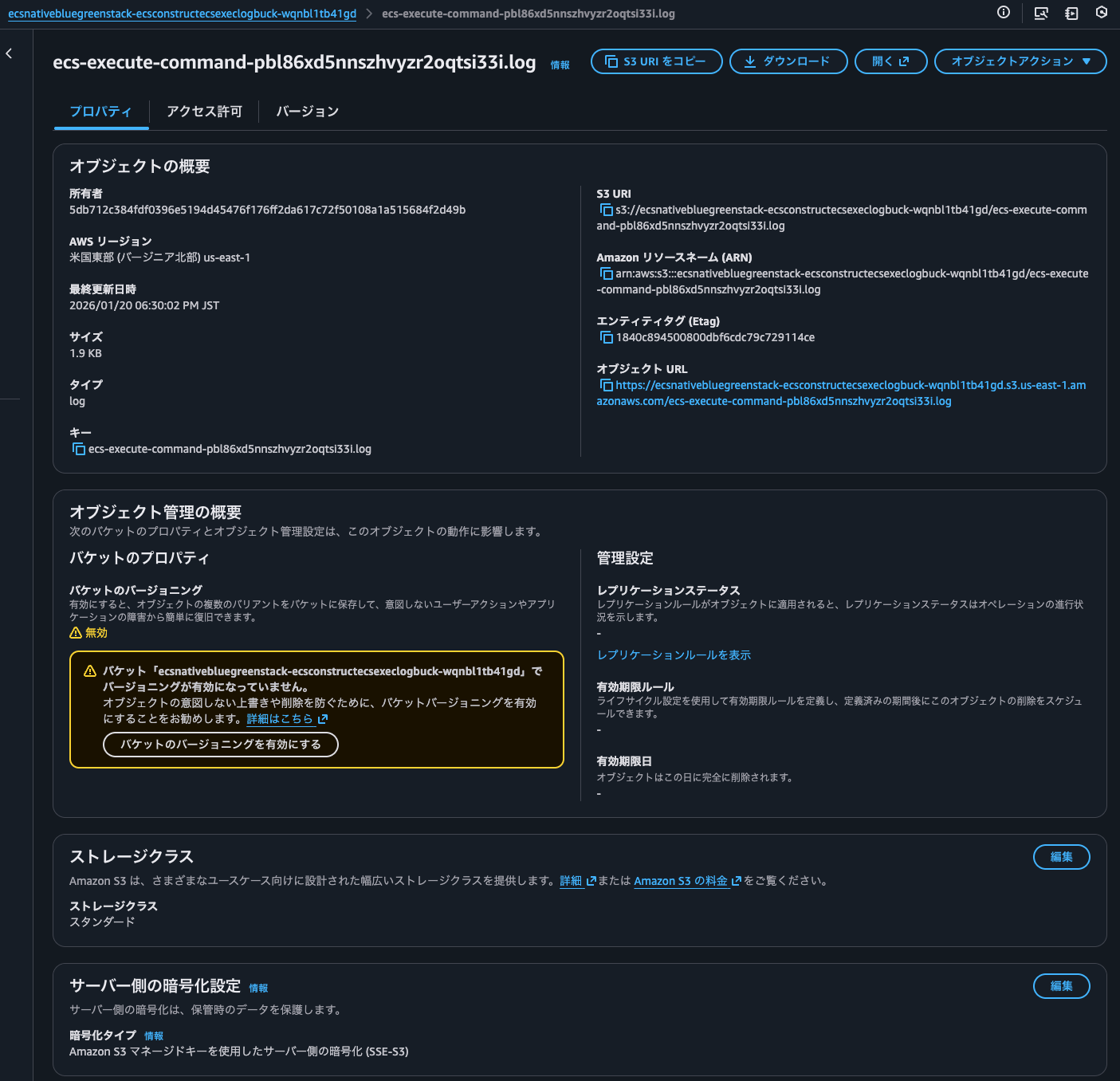
Task: Open the Amazon S3 の料金 link
Action: tap(682, 881)
